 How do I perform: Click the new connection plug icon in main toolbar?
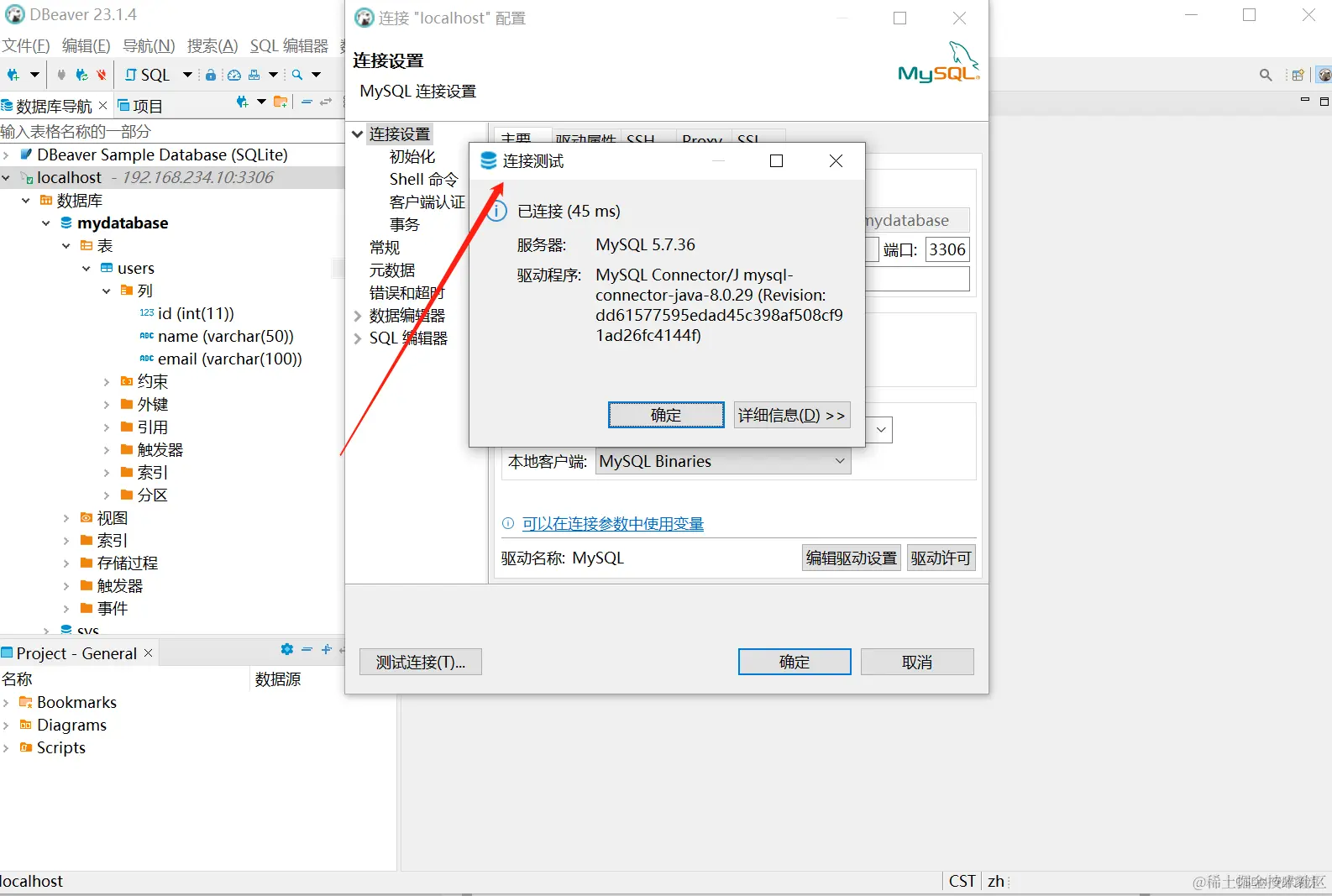tap(13, 75)
